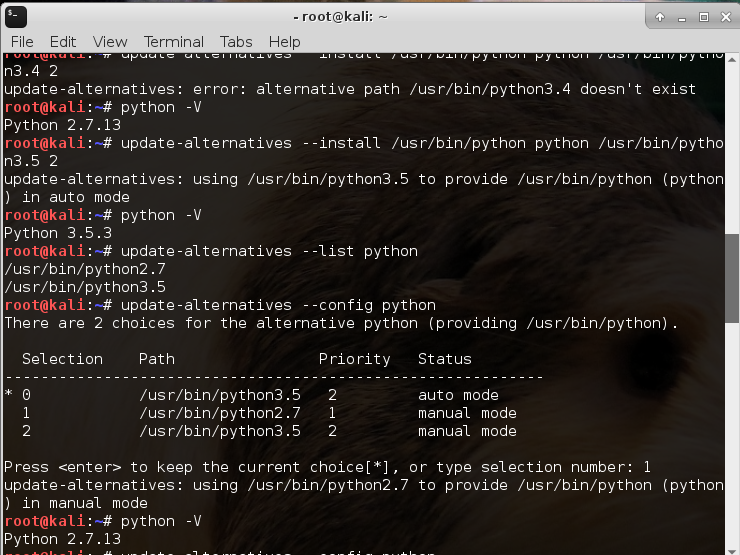Open the Edit menu
The height and width of the screenshot is (555, 740).
tap(63, 41)
